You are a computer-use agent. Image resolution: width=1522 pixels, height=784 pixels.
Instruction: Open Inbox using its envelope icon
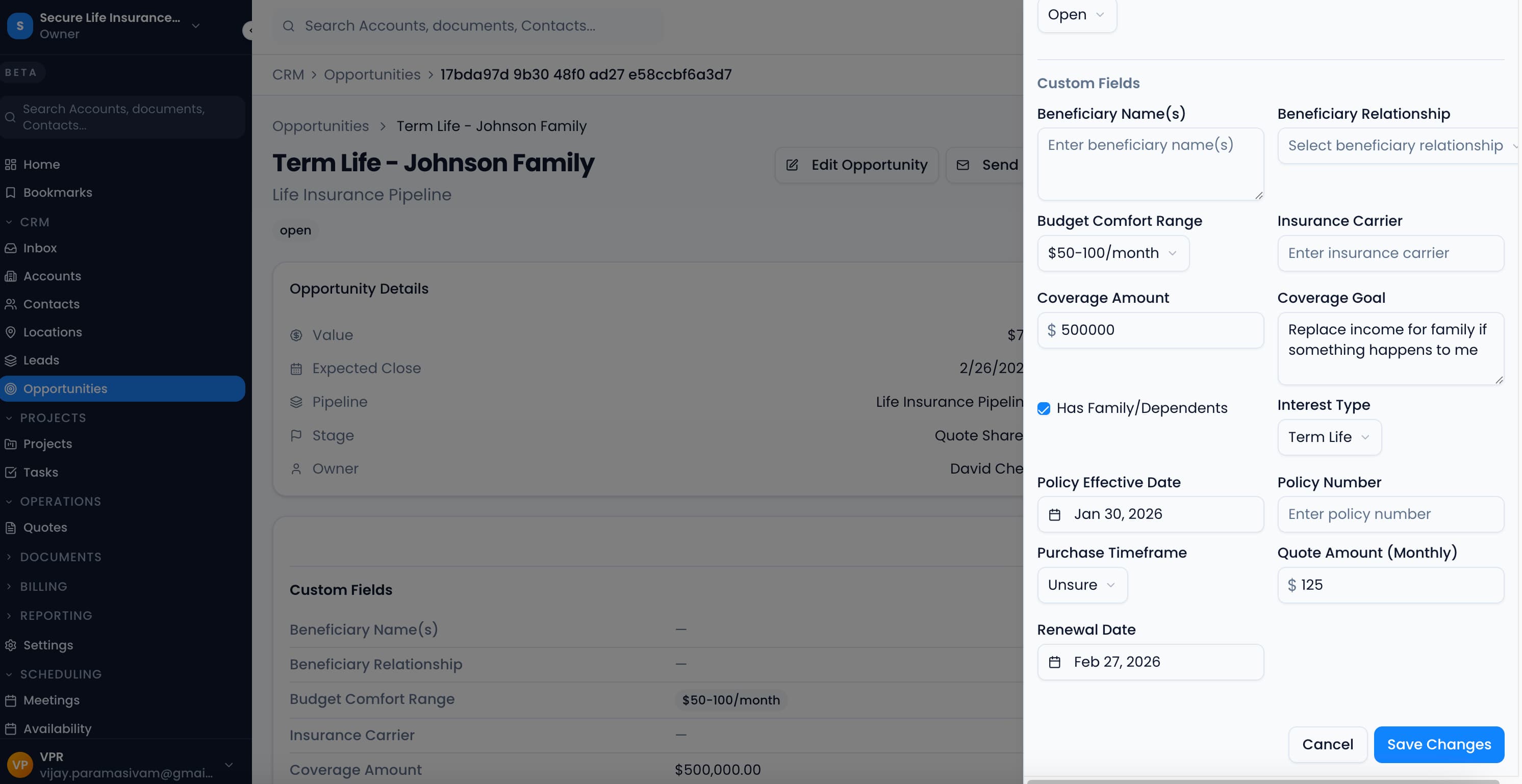tap(11, 247)
